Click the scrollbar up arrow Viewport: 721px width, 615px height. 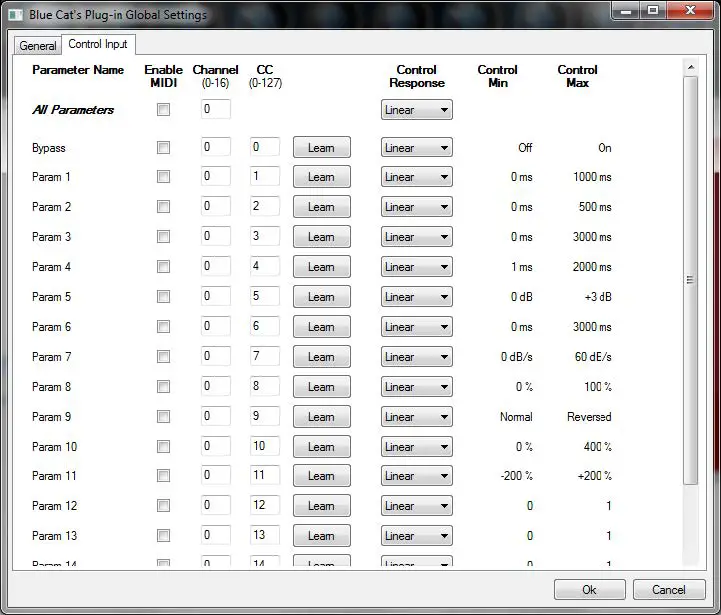[x=690, y=68]
